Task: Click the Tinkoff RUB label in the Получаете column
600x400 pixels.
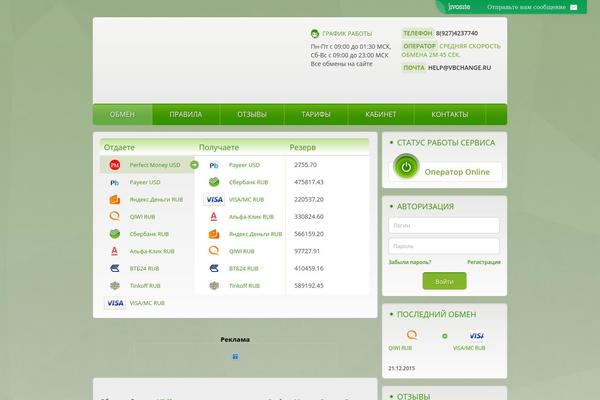Action: click(x=244, y=286)
